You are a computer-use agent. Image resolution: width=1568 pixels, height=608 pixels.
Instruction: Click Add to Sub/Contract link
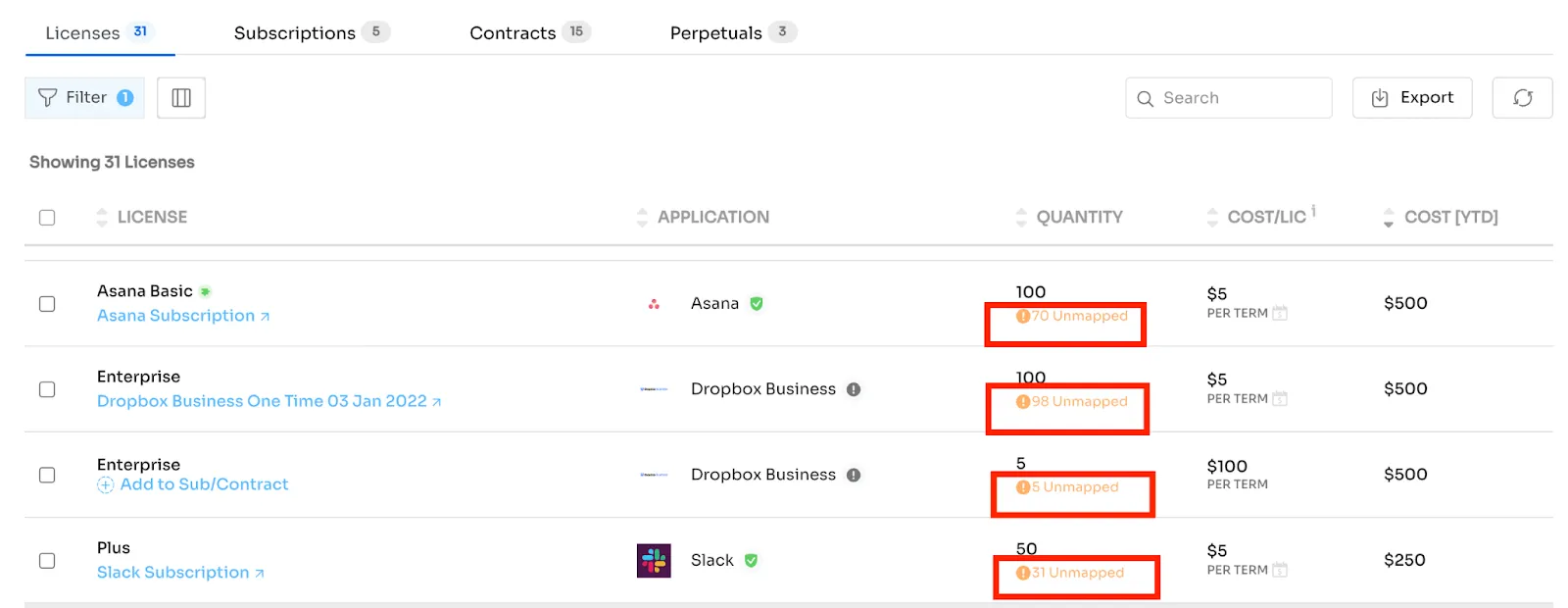click(x=204, y=484)
